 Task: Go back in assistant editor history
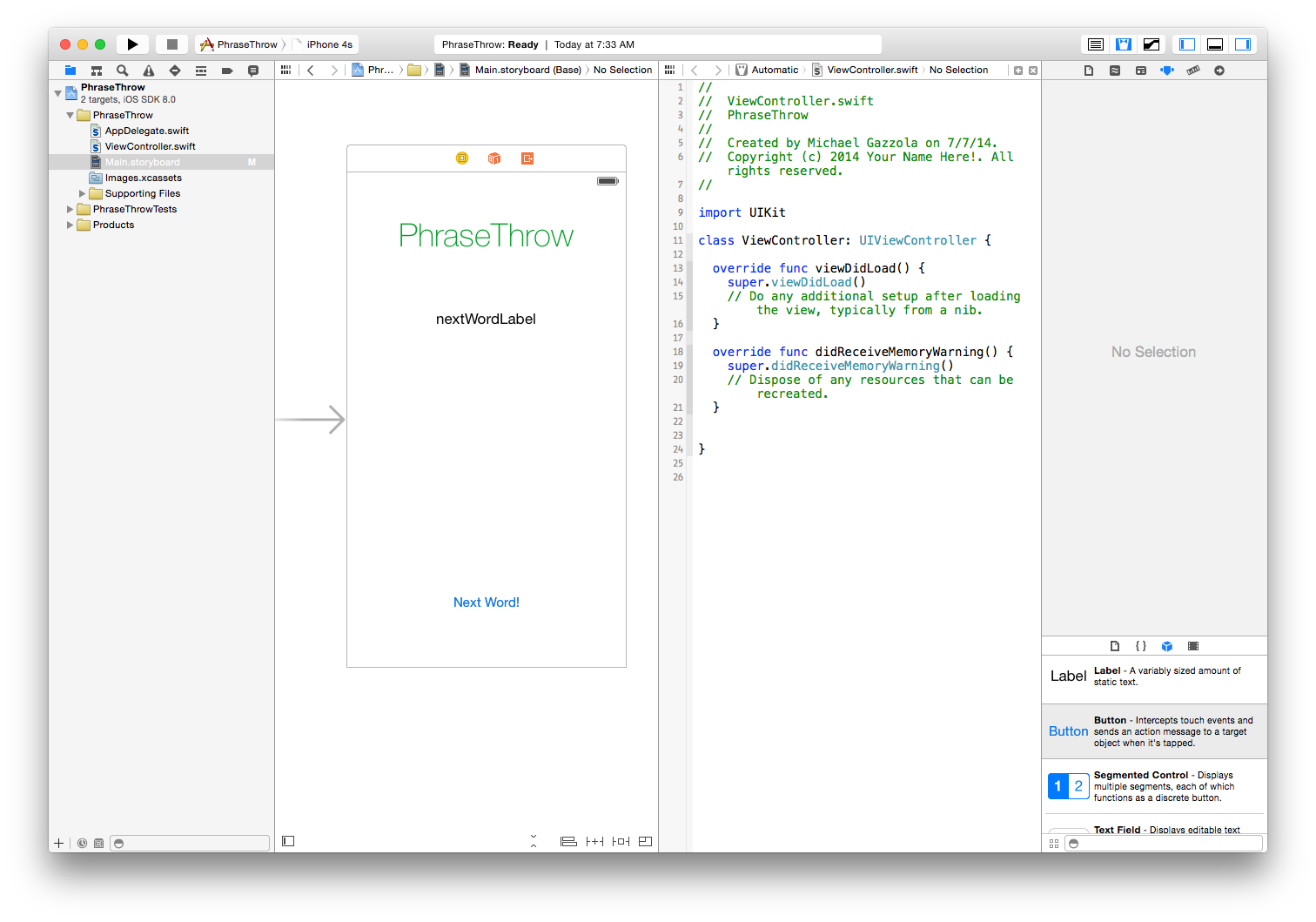point(694,70)
